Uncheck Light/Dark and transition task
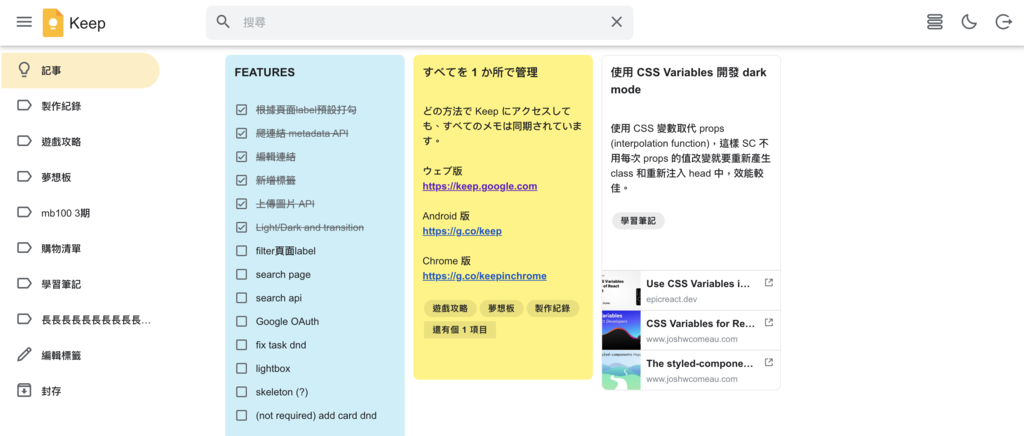This screenshot has height=436, width=1024. coord(242,227)
